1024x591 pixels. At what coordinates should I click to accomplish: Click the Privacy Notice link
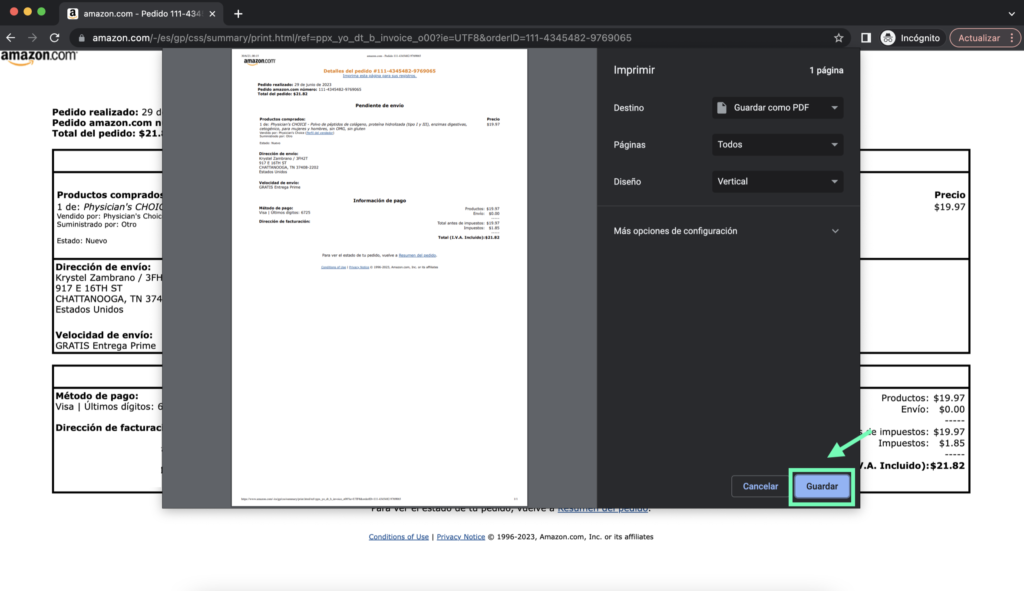pyautogui.click(x=460, y=537)
